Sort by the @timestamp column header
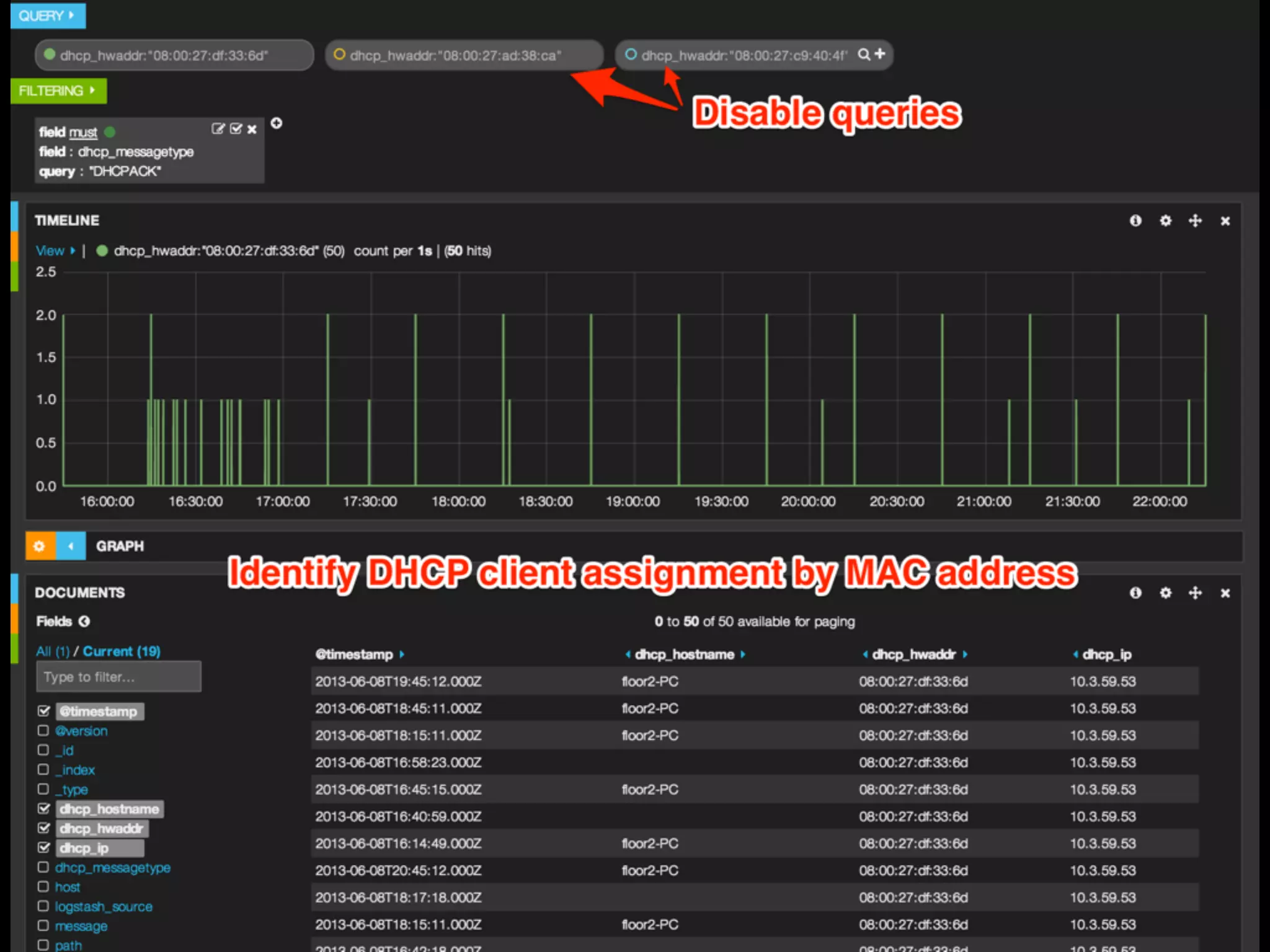1270x952 pixels. pos(355,654)
